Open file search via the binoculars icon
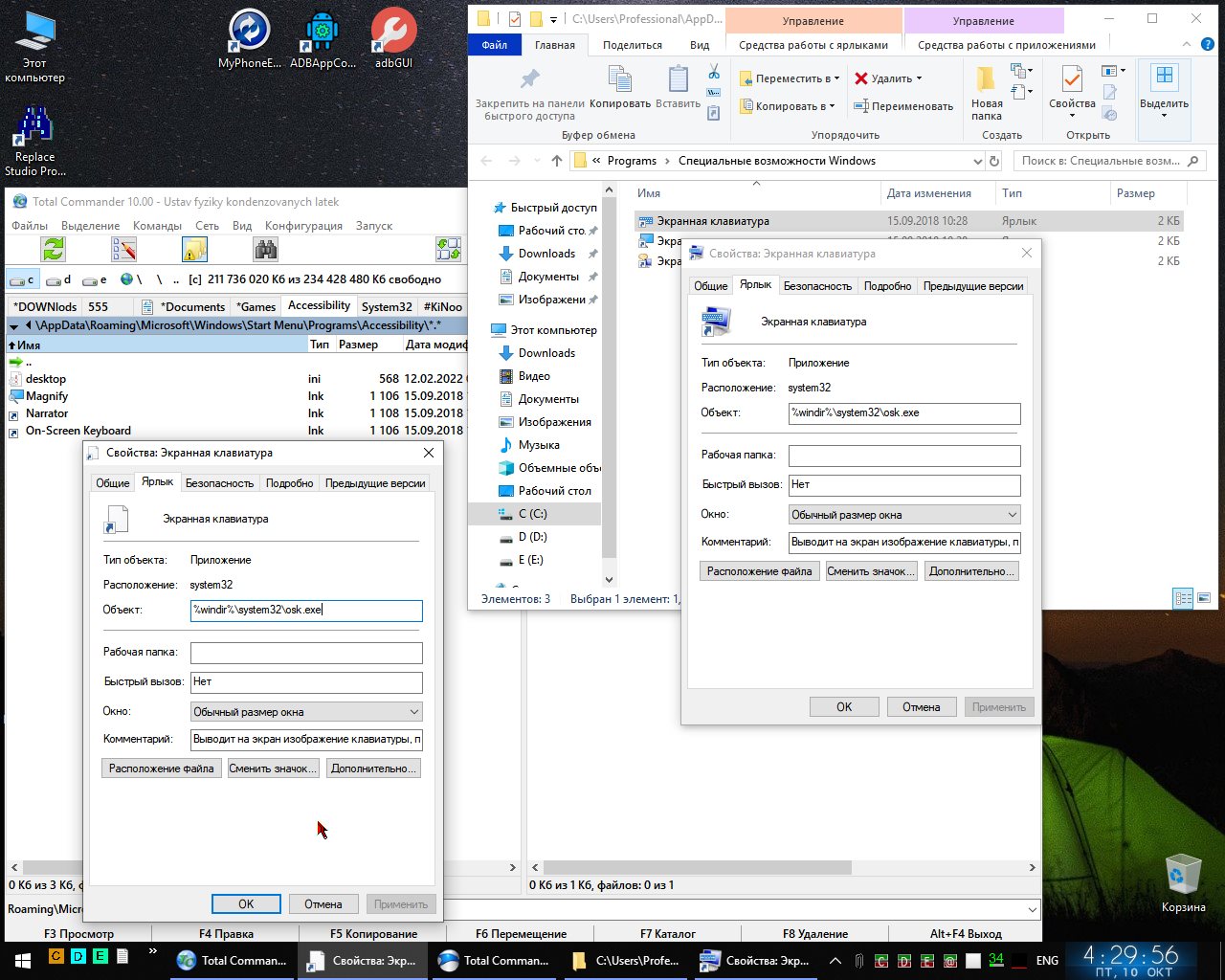 tap(266, 250)
